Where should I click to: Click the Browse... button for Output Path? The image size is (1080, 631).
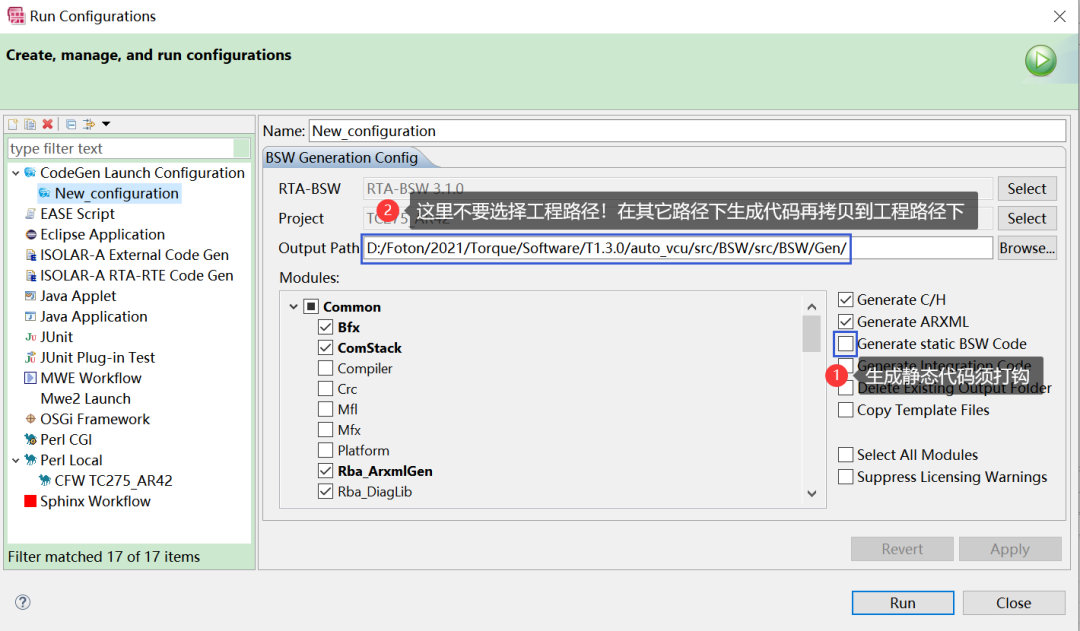click(1027, 248)
